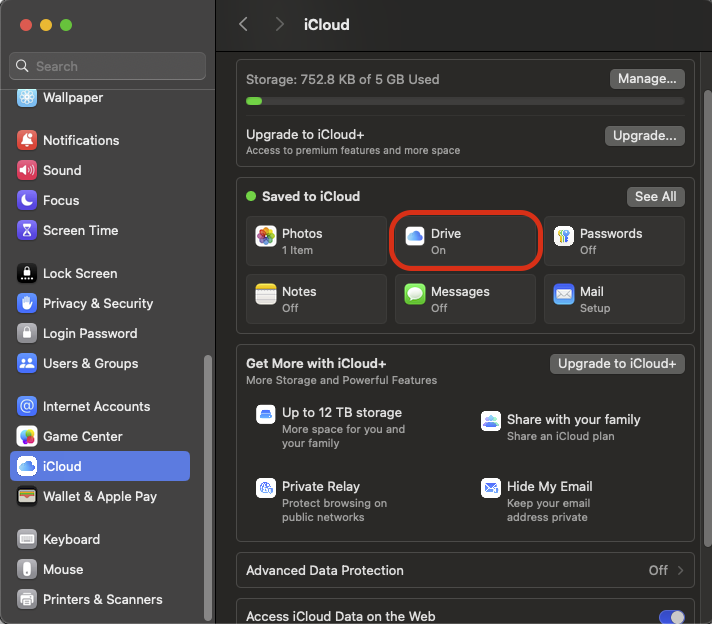
Task: Click the Up to 12 TB storage icon
Action: (266, 414)
